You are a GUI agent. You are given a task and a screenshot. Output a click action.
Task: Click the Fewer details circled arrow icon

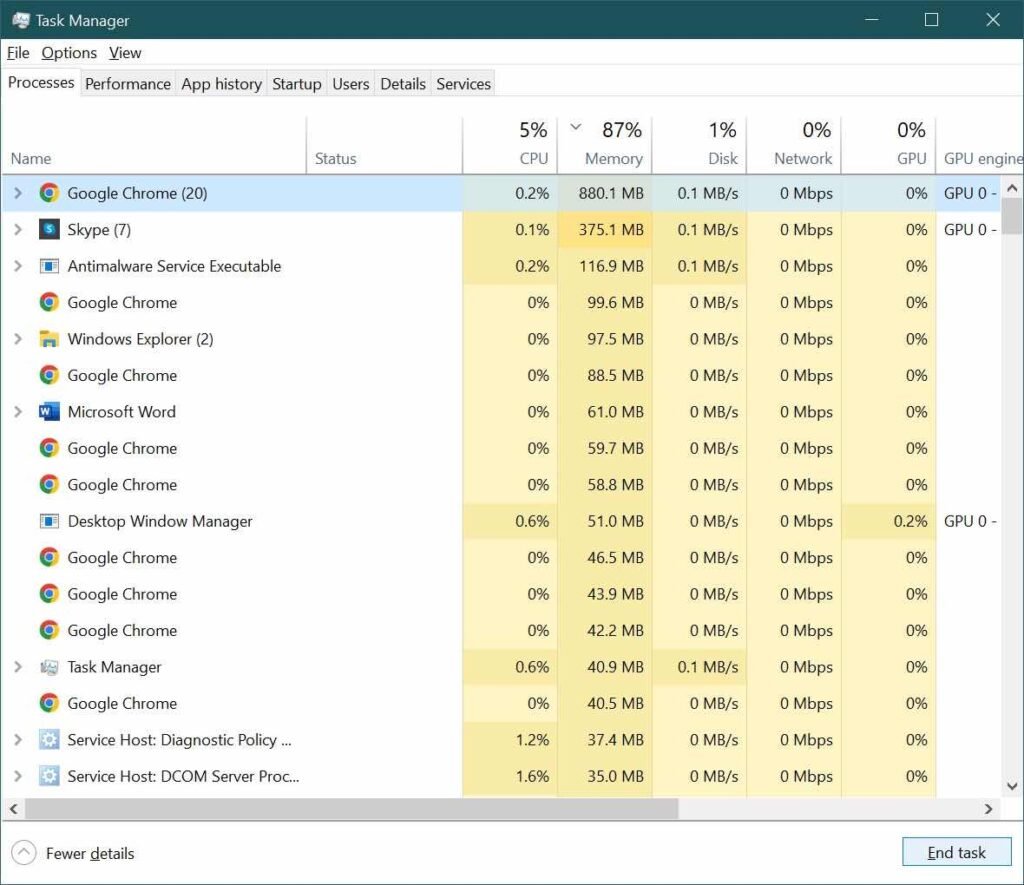(24, 852)
